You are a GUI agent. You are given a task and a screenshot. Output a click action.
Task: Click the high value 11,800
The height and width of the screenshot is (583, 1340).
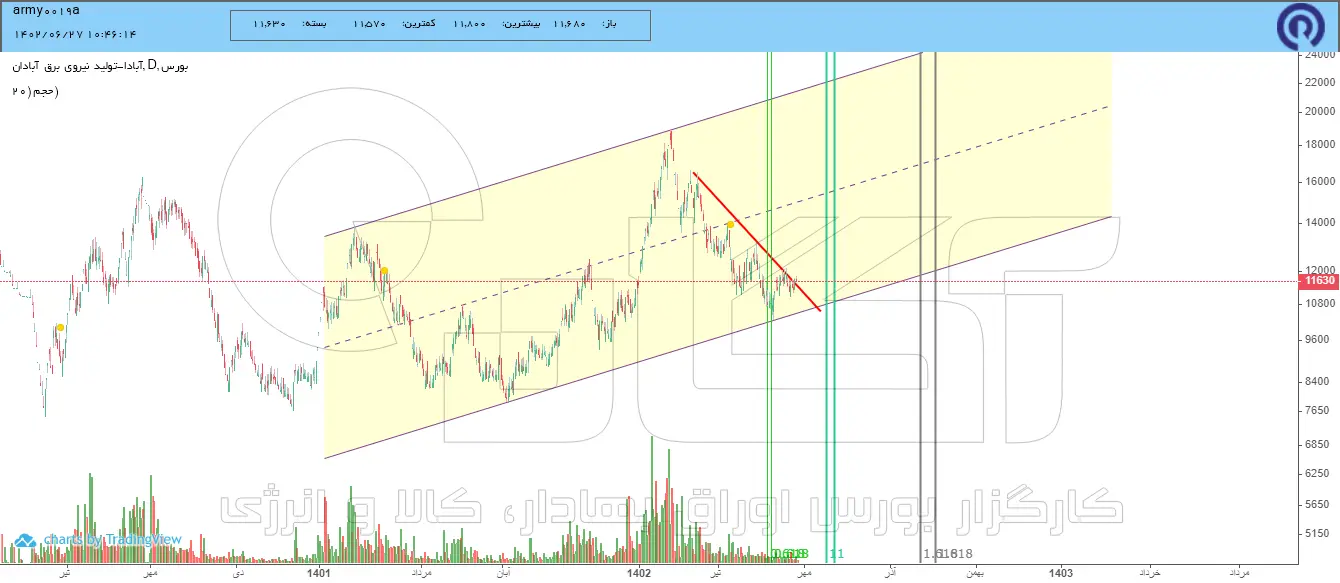point(468,23)
